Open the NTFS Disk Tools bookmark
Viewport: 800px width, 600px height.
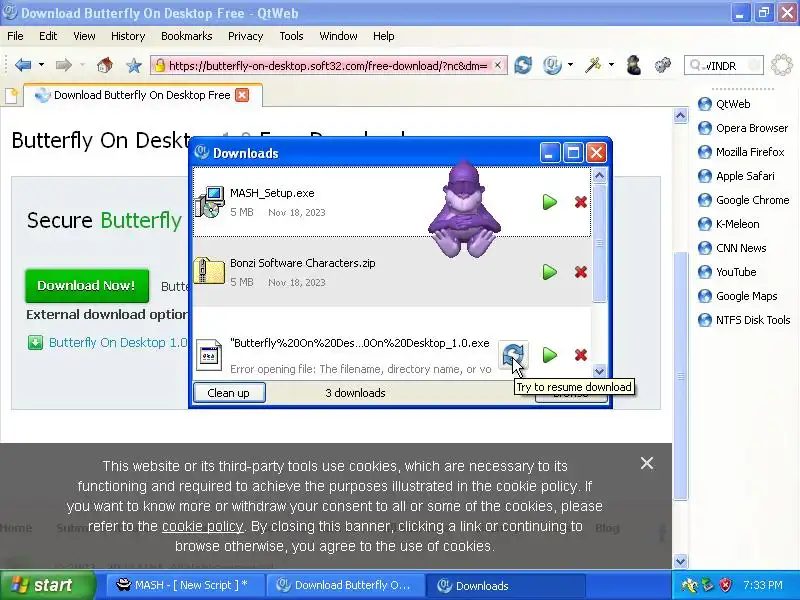744,320
